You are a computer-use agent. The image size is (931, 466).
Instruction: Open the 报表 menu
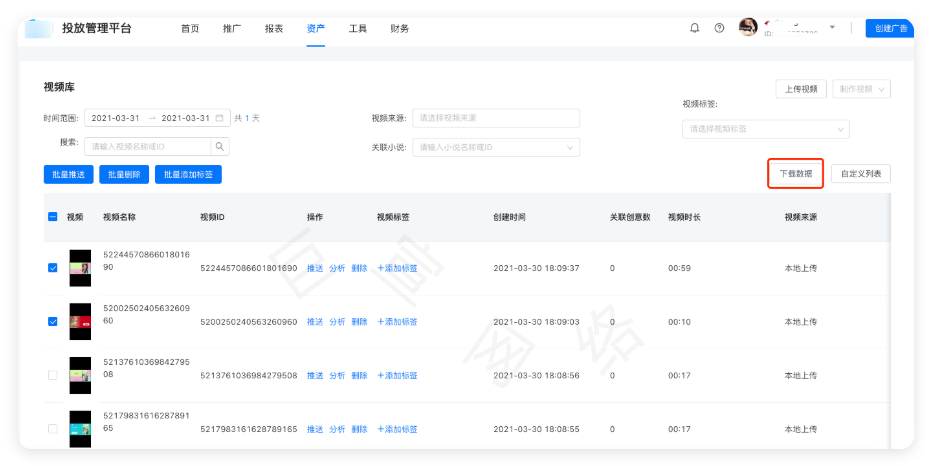274,28
